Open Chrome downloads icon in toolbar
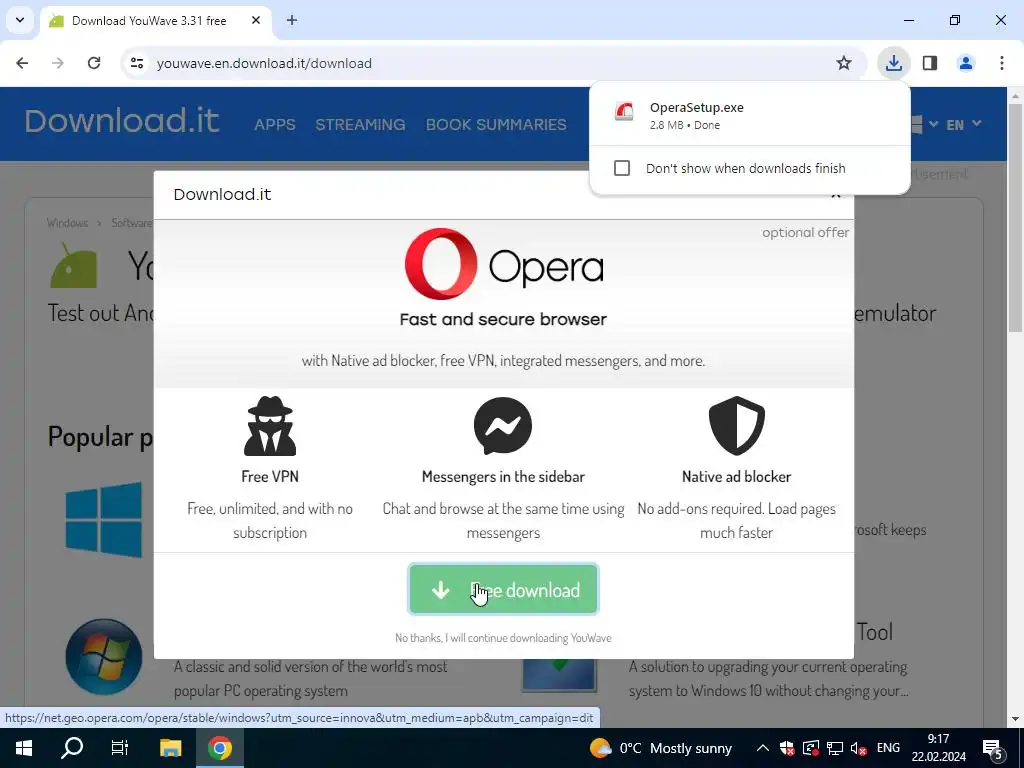Image resolution: width=1024 pixels, height=768 pixels. click(x=893, y=63)
